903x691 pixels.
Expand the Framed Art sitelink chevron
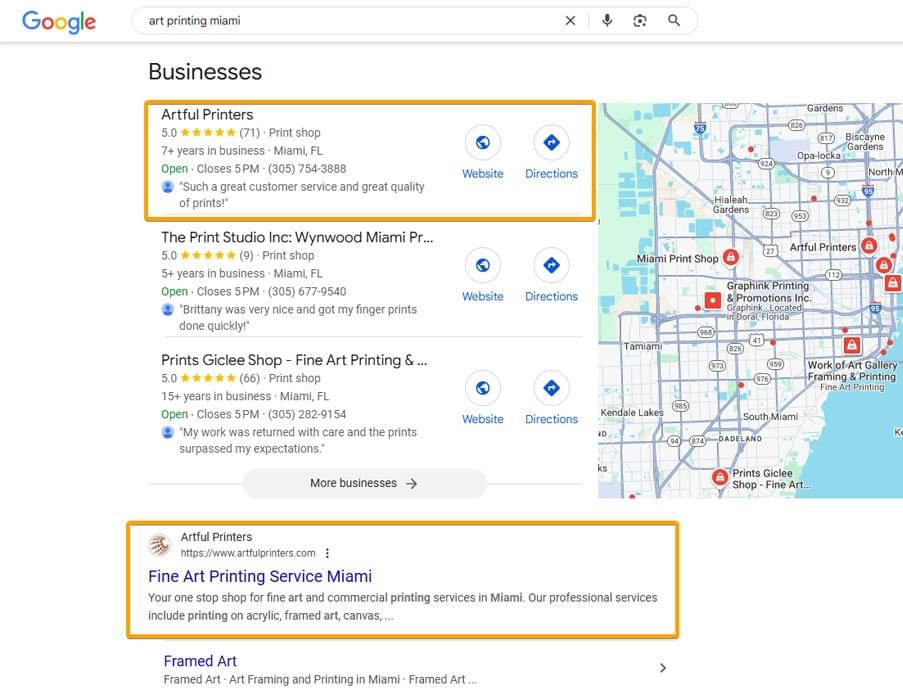663,668
